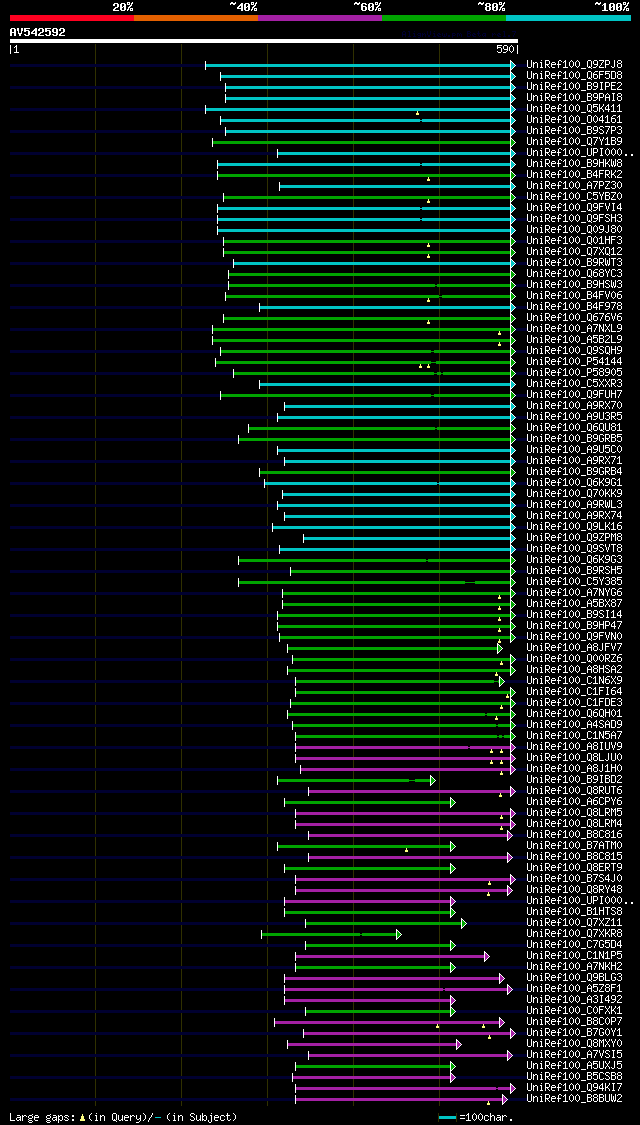Click hit UniRef100_A4SAD9

574,725
